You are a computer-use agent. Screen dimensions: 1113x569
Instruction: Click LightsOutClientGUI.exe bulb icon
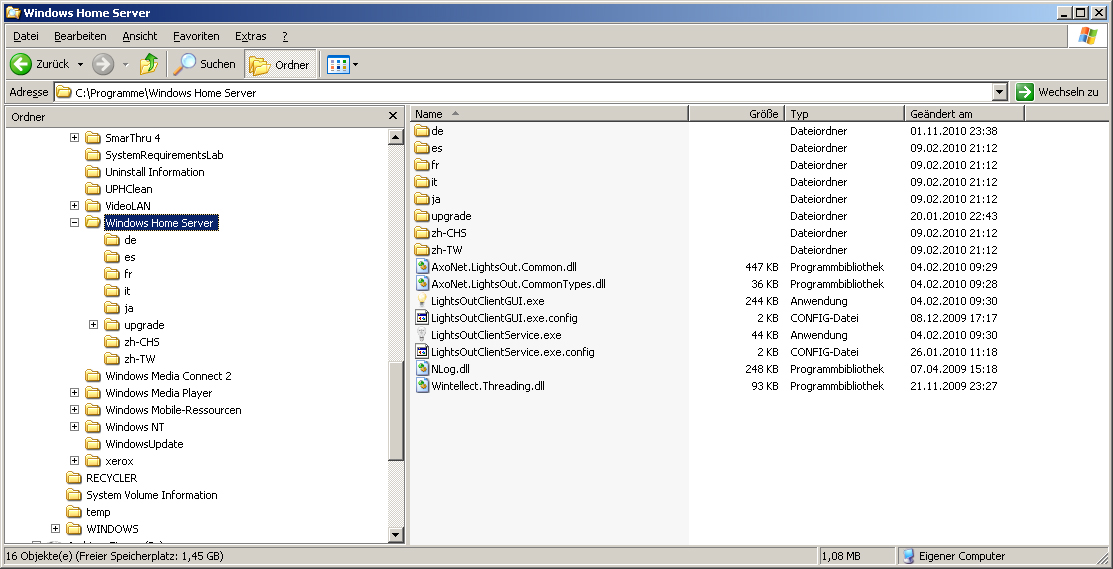click(x=422, y=301)
